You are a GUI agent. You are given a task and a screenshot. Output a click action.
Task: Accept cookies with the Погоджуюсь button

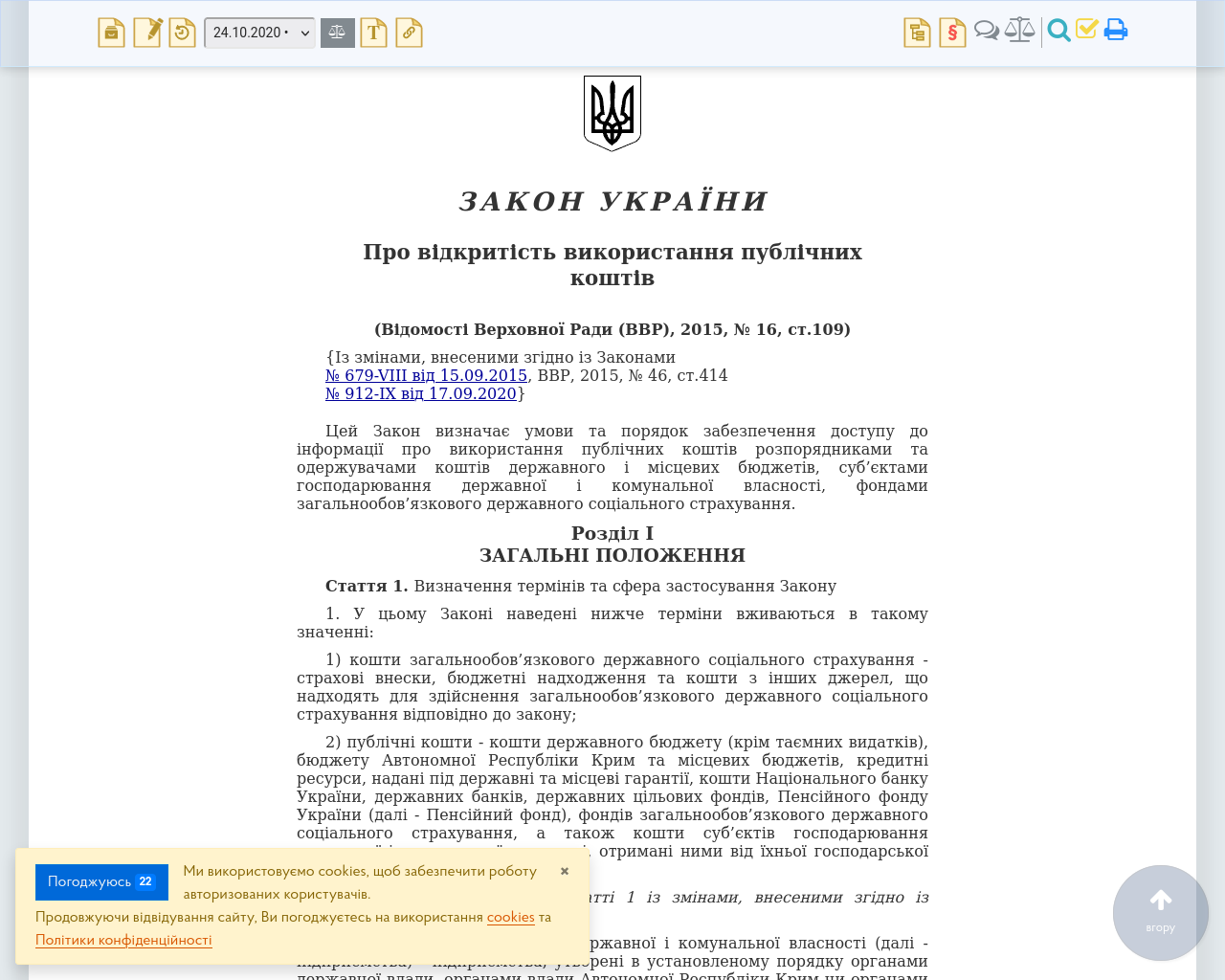101,882
